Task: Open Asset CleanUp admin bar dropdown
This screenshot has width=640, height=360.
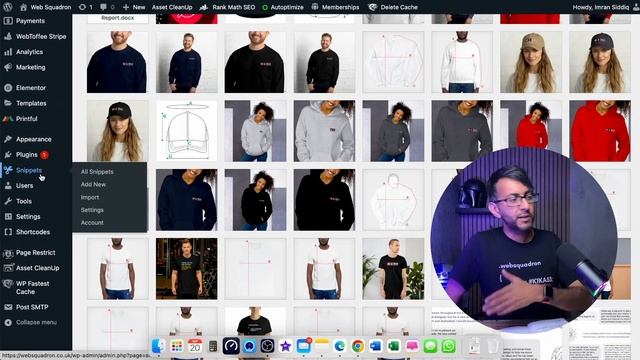Action: pos(172,7)
